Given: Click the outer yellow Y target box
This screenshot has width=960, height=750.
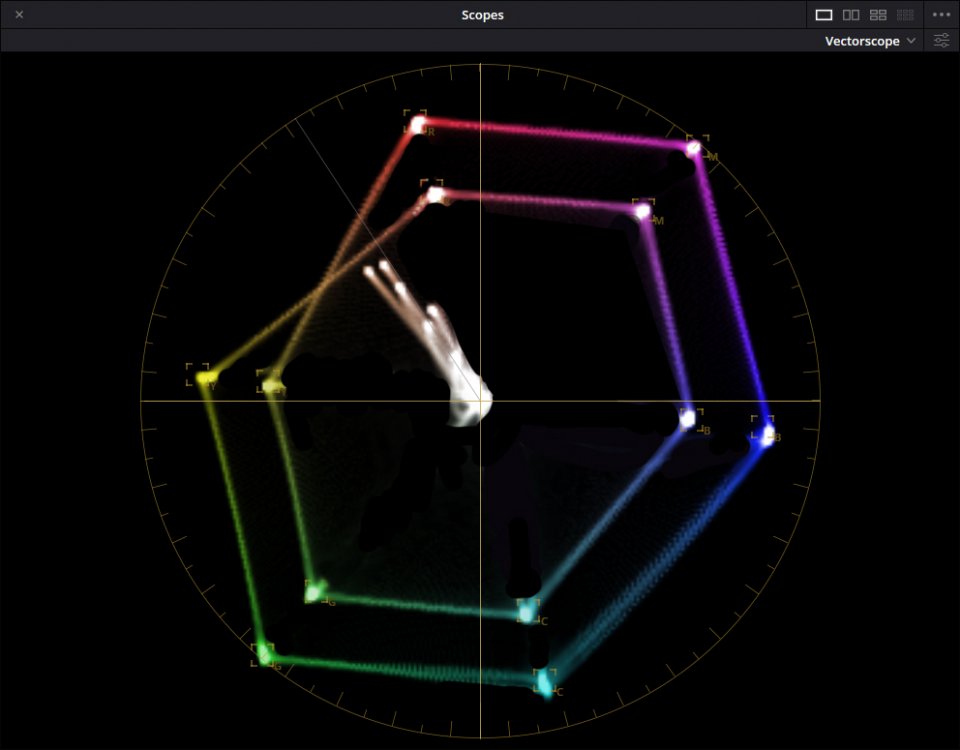Looking at the screenshot, I should (198, 375).
